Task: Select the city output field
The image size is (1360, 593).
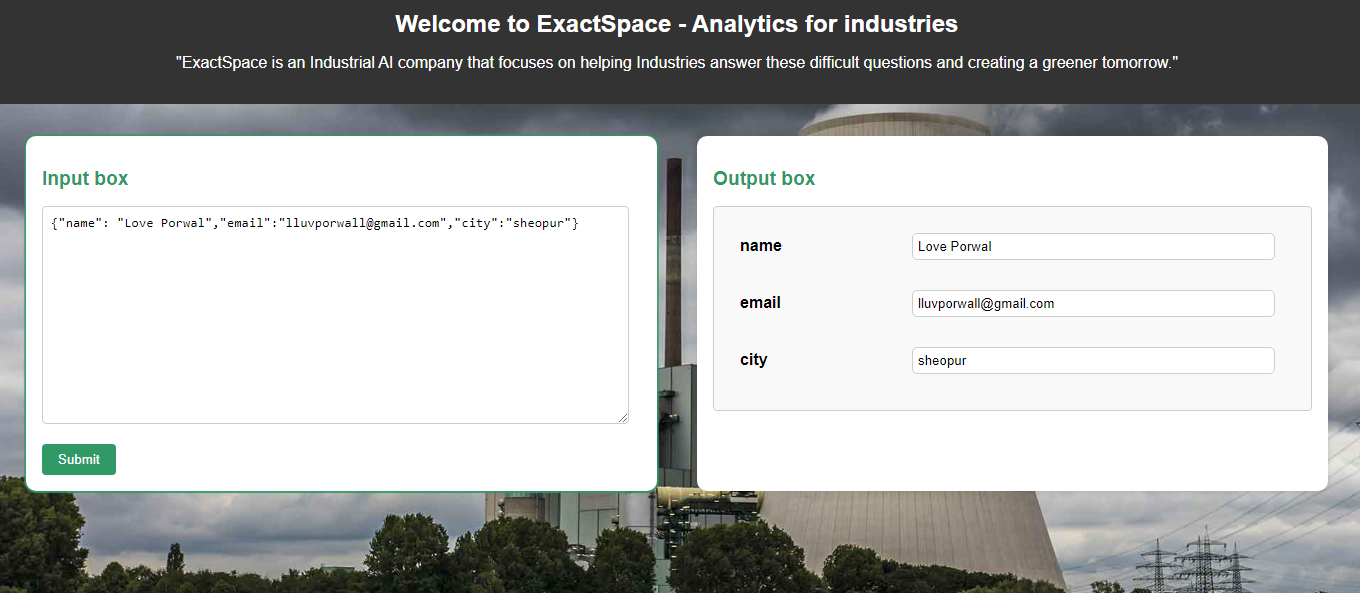Action: 1092,360
